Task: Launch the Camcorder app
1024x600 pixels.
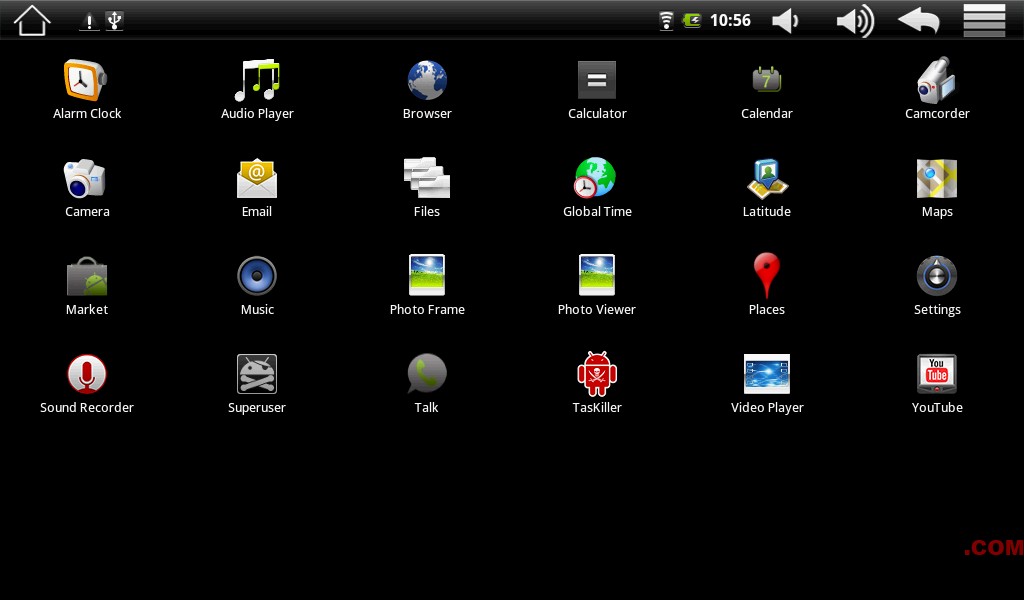Action: 936,81
